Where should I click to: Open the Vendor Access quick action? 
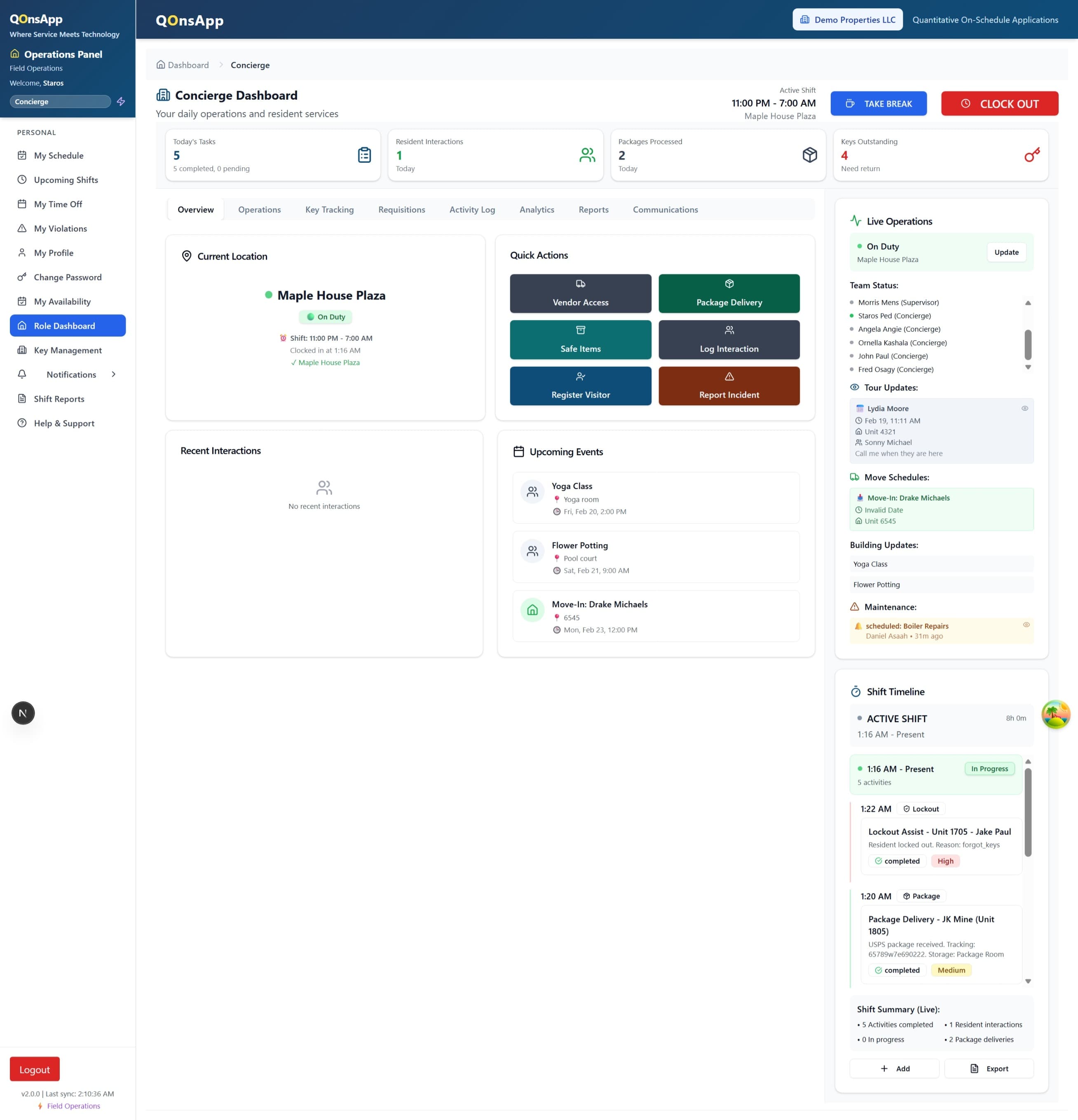tap(580, 293)
